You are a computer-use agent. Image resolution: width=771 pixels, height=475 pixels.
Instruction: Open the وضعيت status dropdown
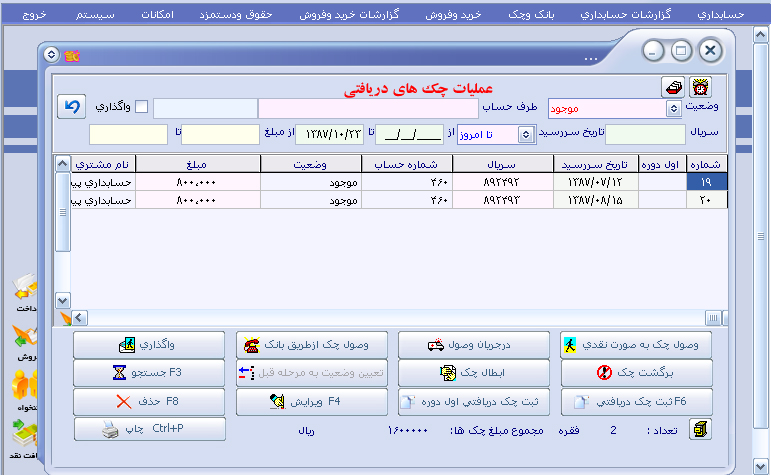pos(673,108)
